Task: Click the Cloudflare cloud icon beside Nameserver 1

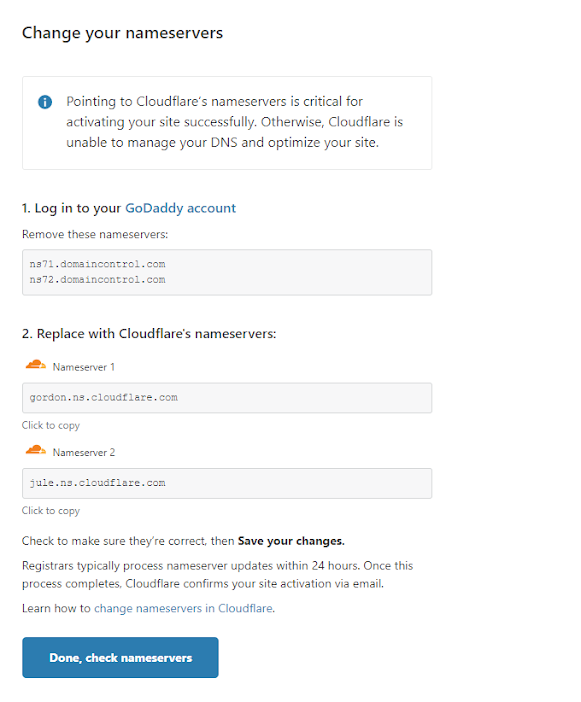Action: click(36, 365)
